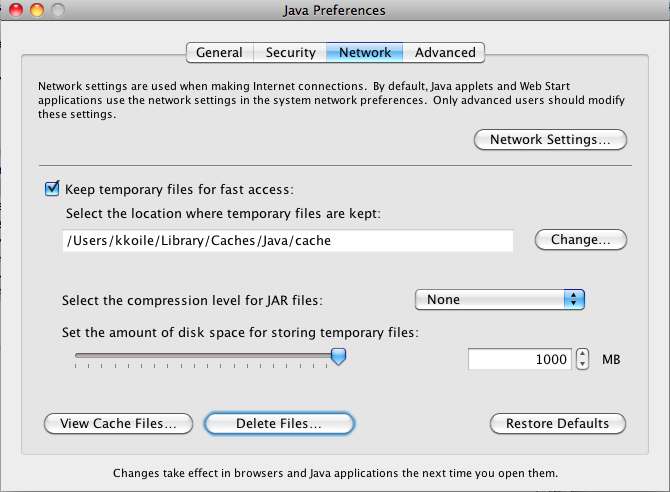Viewport: 670px width, 492px height.
Task: Open Network Settings dialog
Action: tap(550, 140)
